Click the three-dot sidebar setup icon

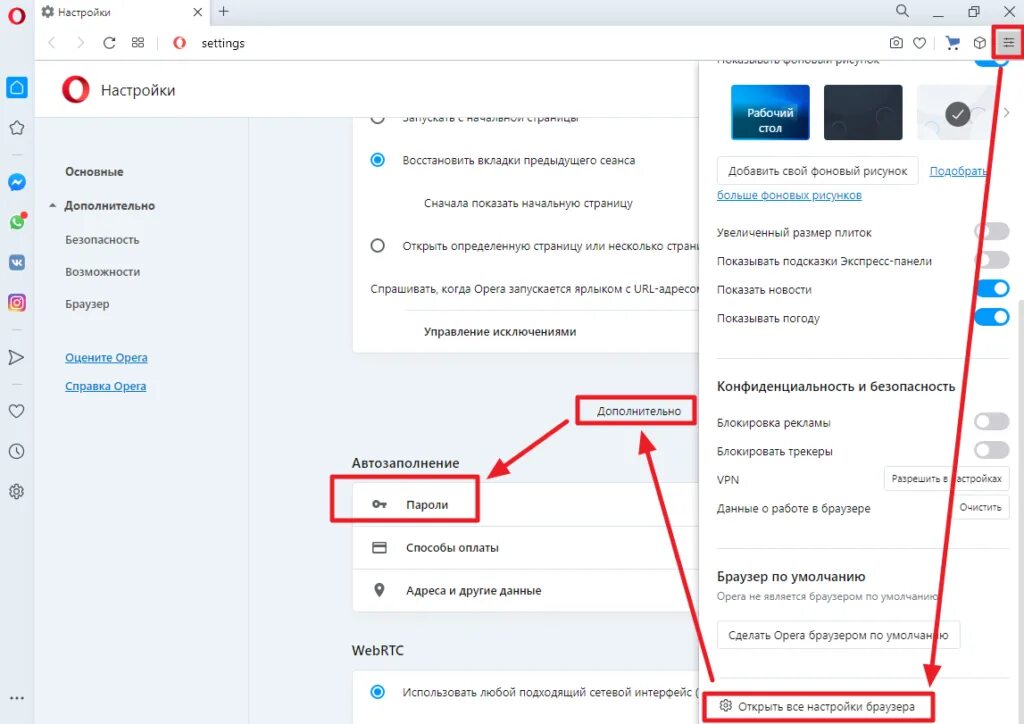17,698
